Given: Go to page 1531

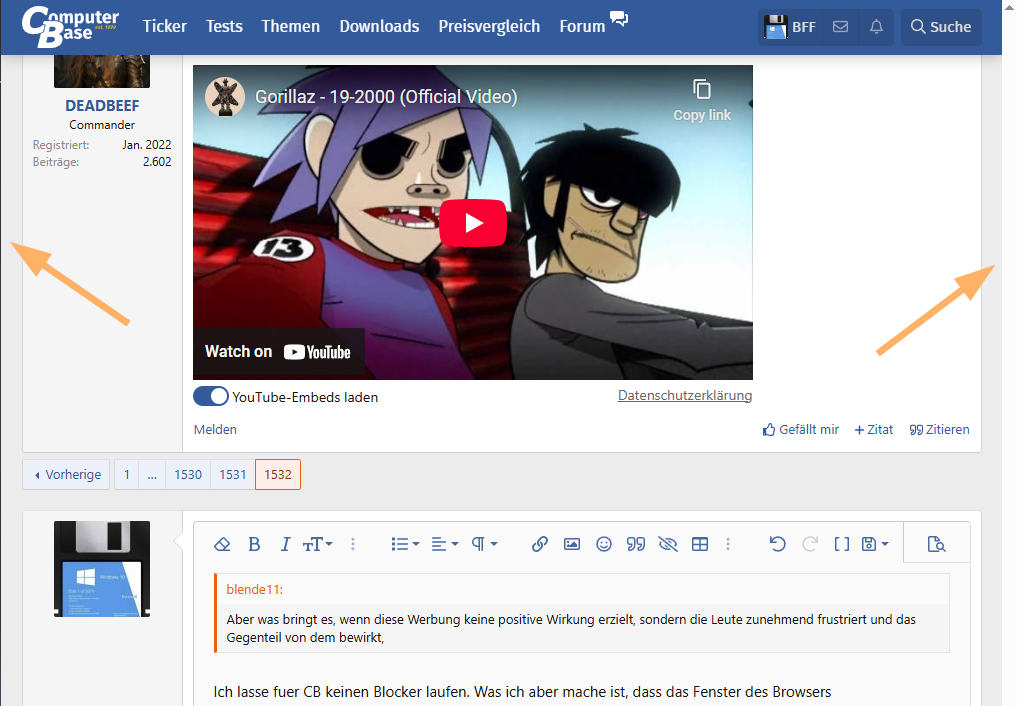Looking at the screenshot, I should pos(233,475).
